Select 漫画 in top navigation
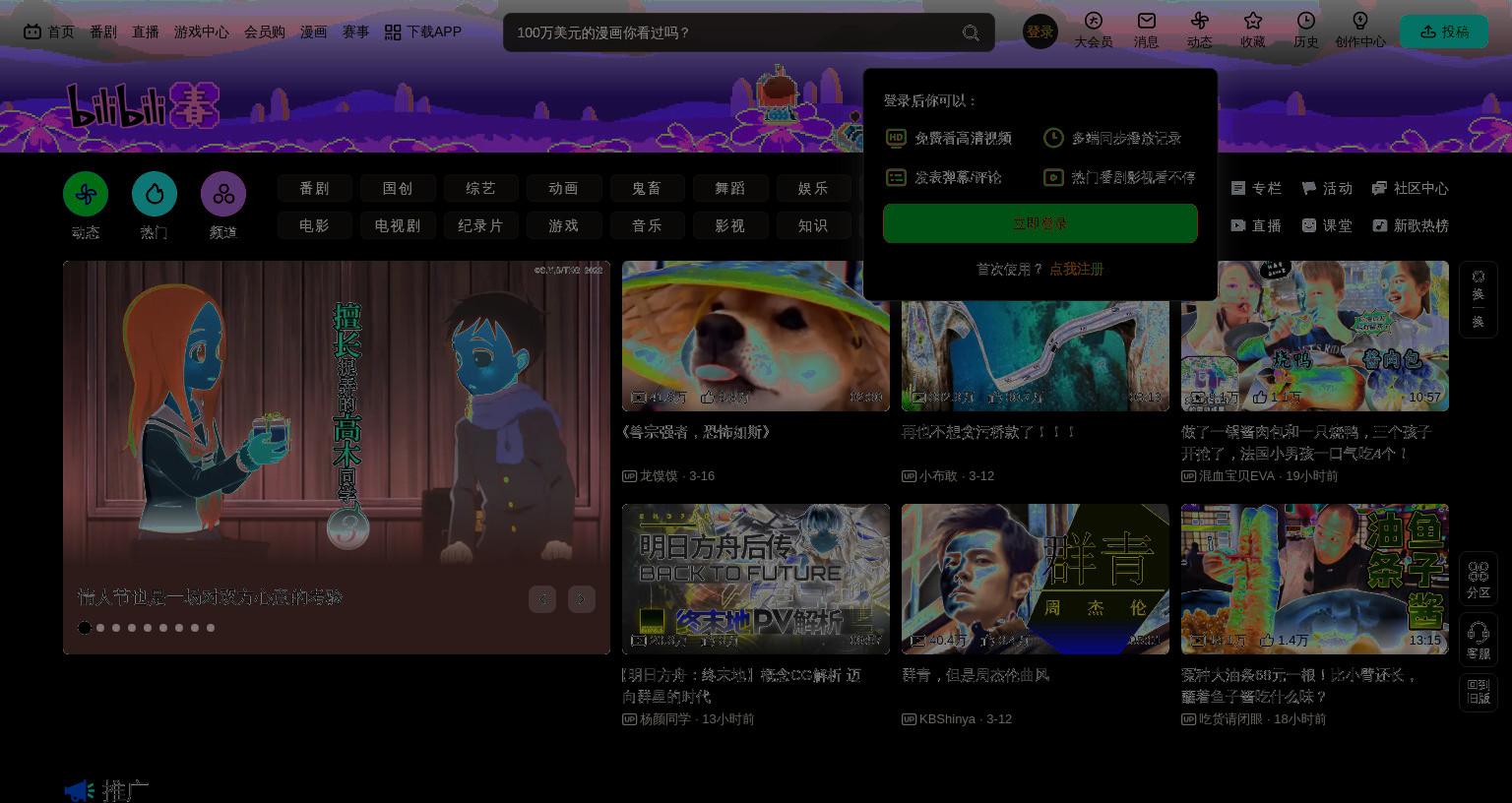1512x803 pixels. coord(314,32)
